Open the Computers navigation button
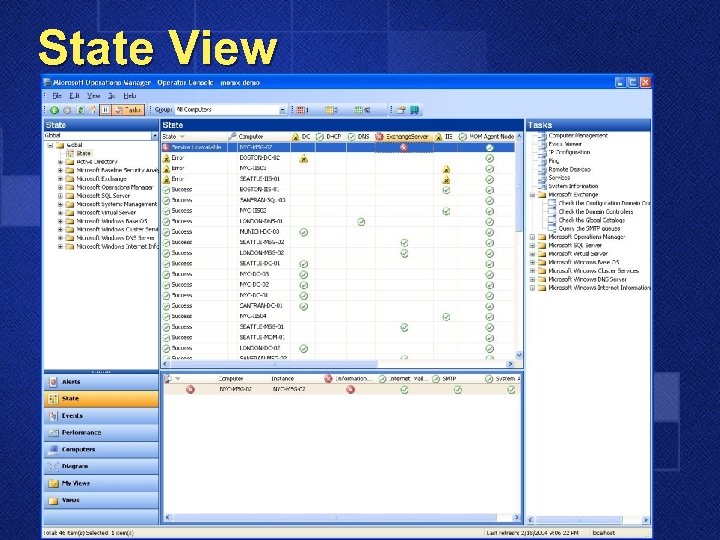720x540 pixels. [x=101, y=450]
